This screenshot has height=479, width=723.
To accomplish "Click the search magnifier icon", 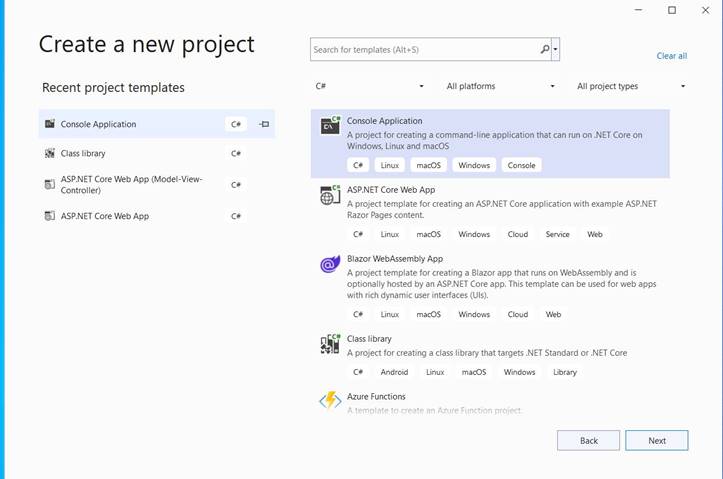I will 545,49.
